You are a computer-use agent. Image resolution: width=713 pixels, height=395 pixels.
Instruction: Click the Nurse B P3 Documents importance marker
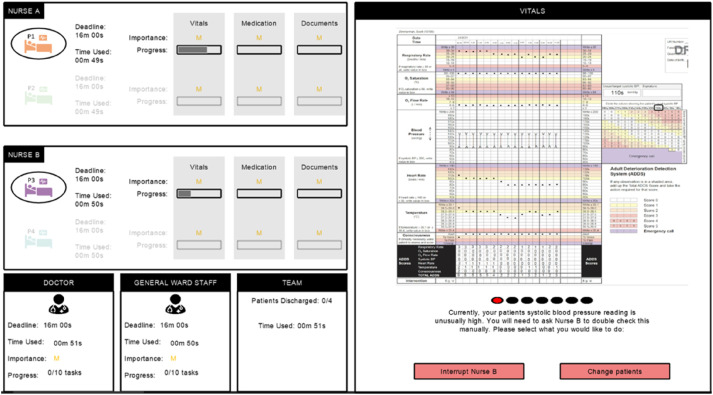319,181
